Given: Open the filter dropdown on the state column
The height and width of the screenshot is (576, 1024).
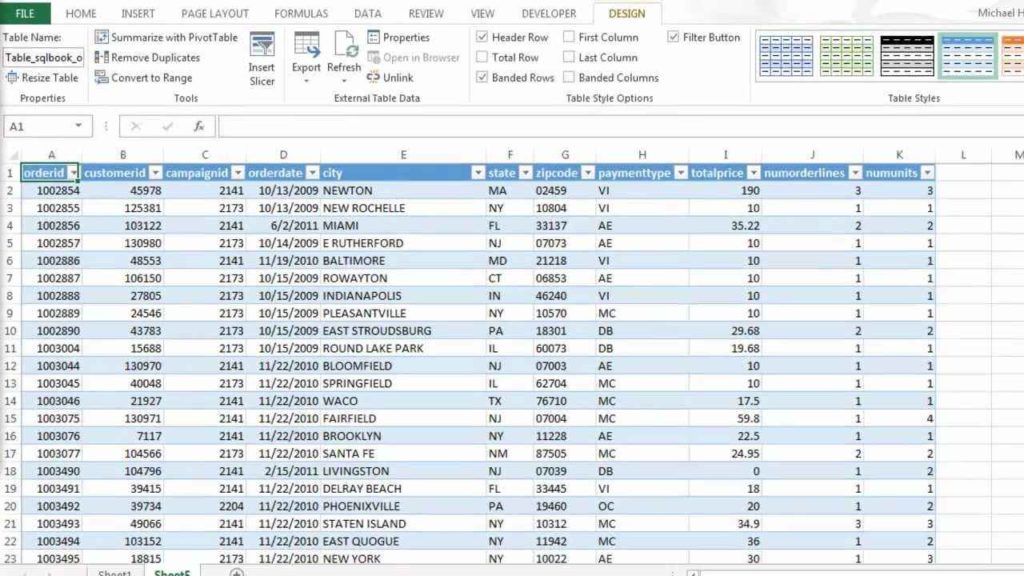Looking at the screenshot, I should tap(528, 171).
